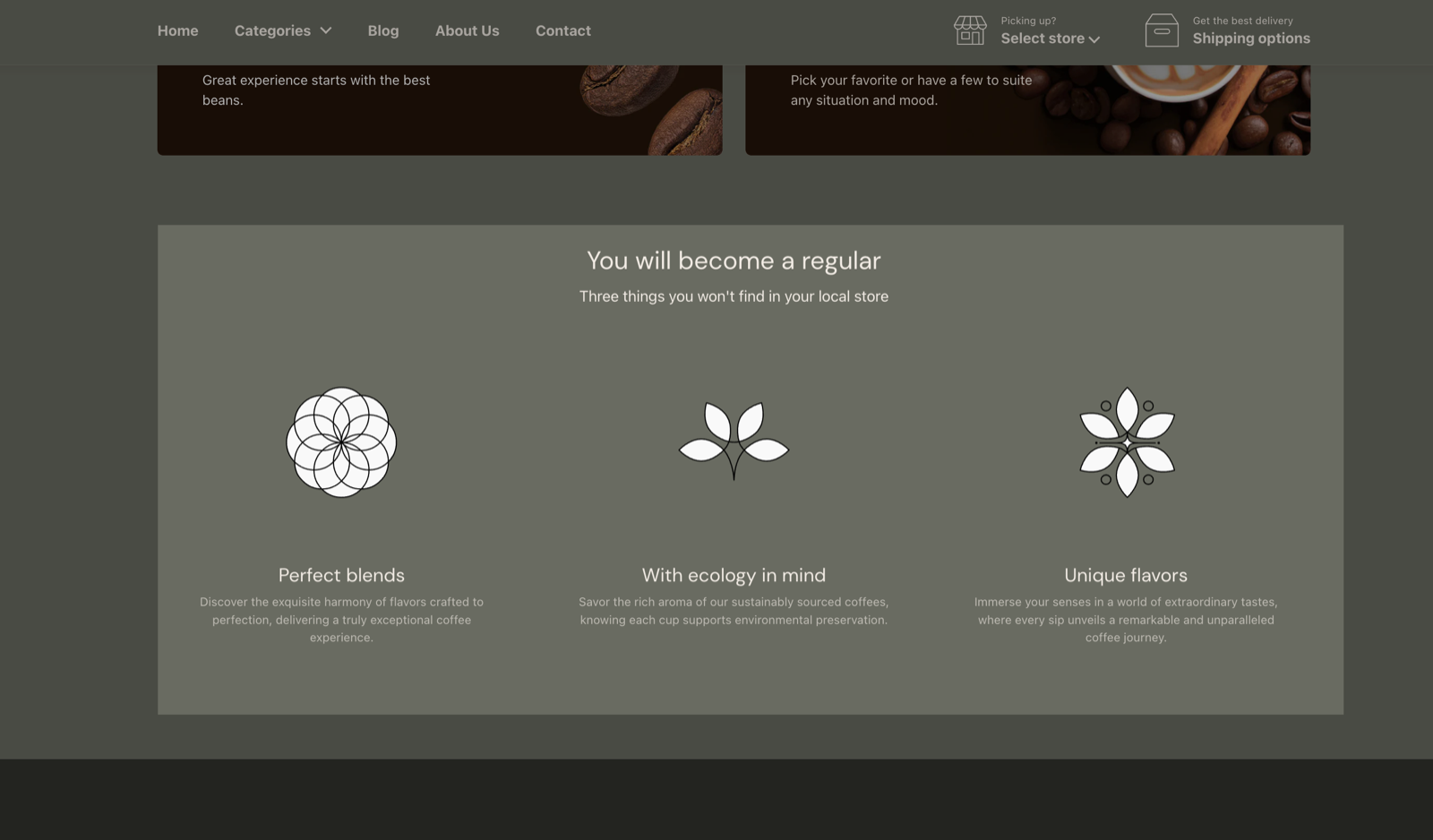The image size is (1433, 840).
Task: Click 'You will become a regular' title
Action: 734,261
